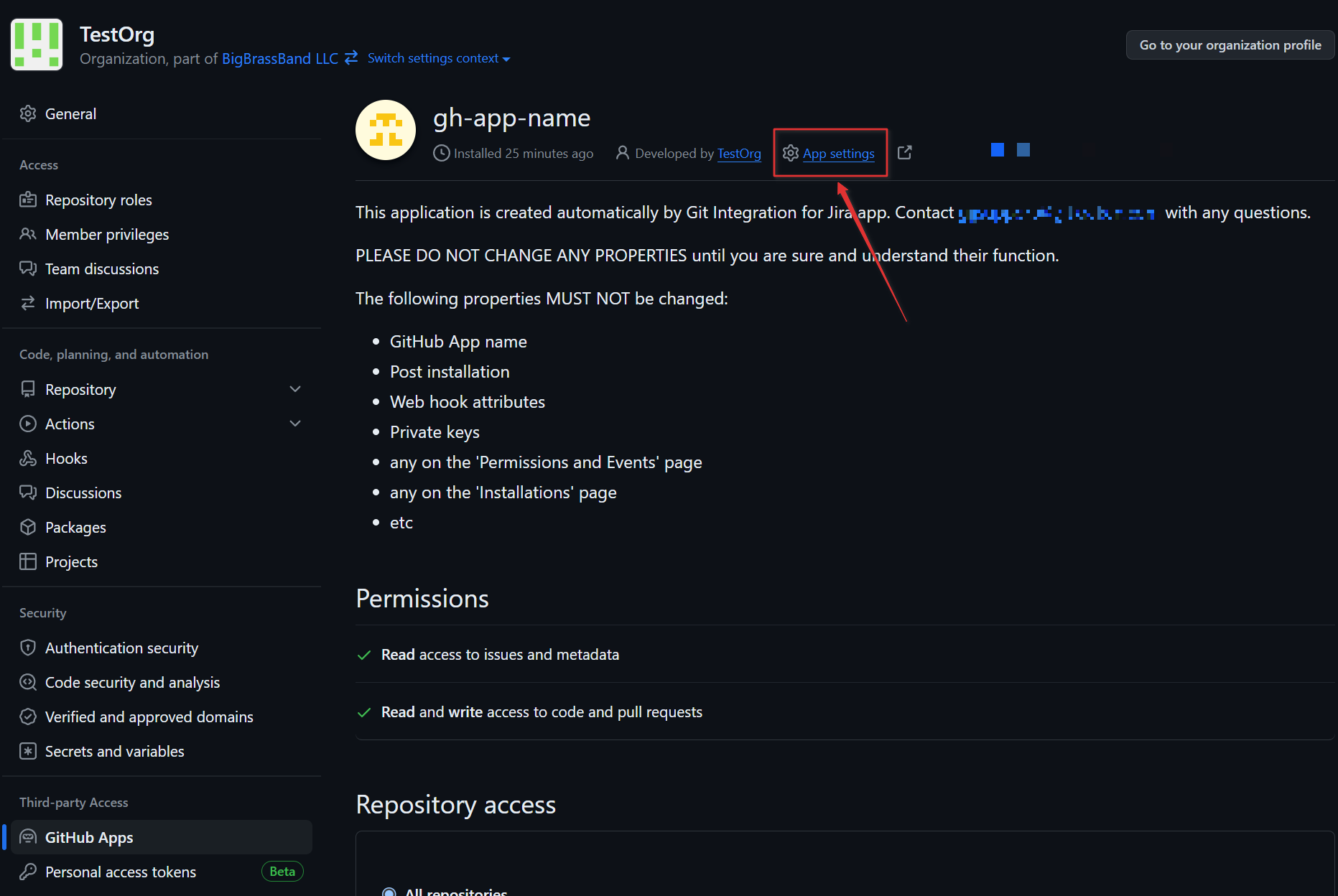Screen dimensions: 1338x896
Task: Click the App settings gear icon
Action: [x=791, y=153]
